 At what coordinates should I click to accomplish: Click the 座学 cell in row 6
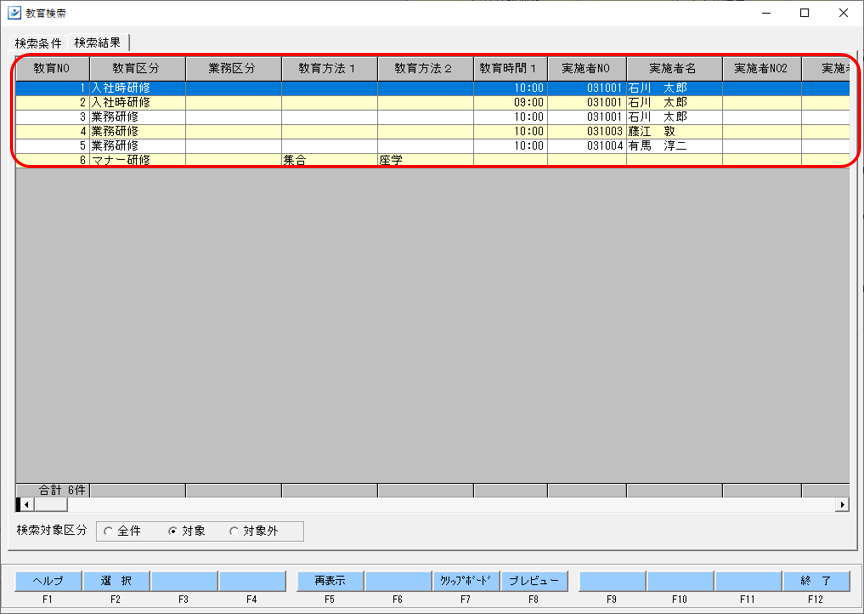tap(425, 160)
